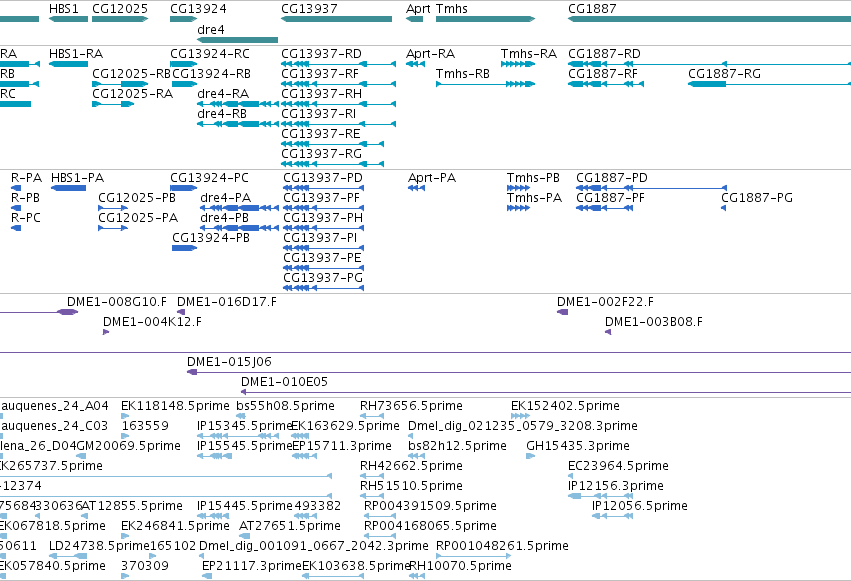Image resolution: width=851 pixels, height=581 pixels.
Task: Select the HBS1 gene feature bar
Action: [x=68, y=19]
